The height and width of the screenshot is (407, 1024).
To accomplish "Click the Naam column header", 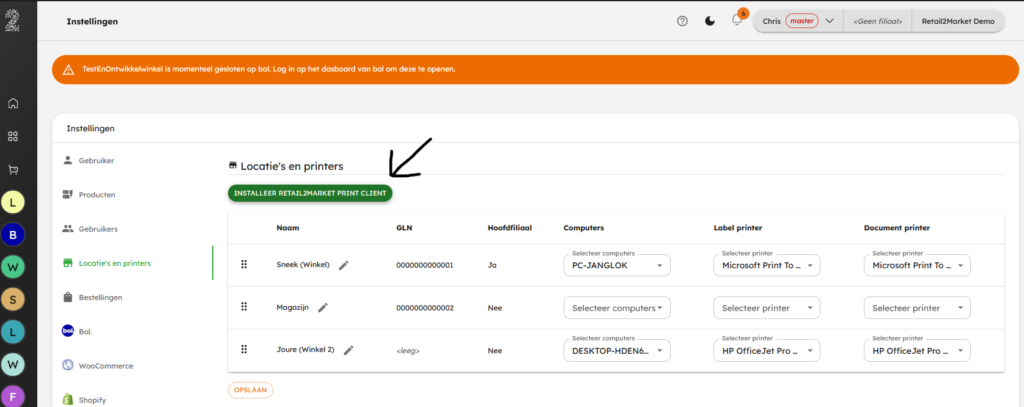I will pos(288,228).
